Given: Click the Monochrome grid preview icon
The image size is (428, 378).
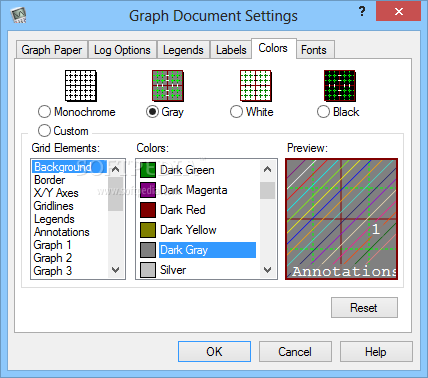Looking at the screenshot, I should click(x=81, y=86).
